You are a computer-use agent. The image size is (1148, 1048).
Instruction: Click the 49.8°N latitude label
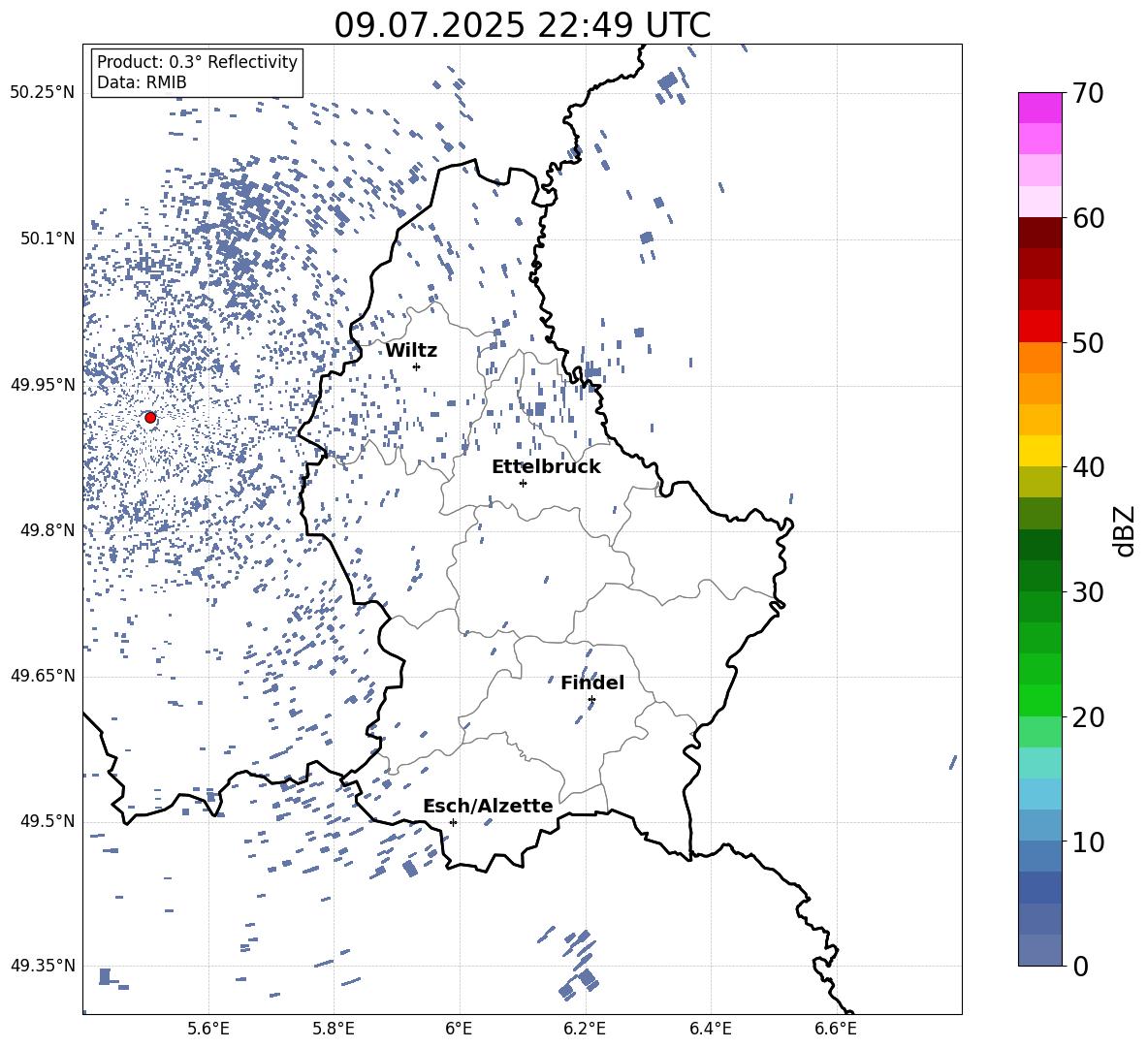[x=47, y=530]
